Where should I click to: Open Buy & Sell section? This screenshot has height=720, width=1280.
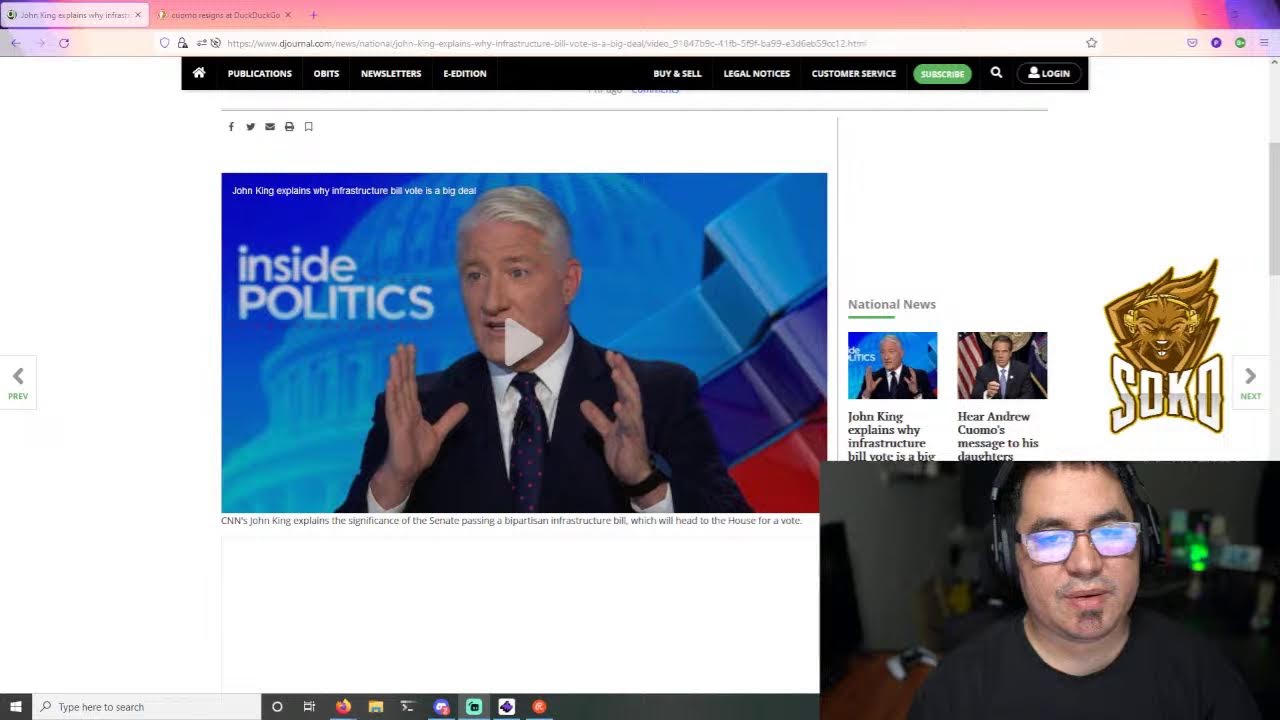[x=677, y=73]
